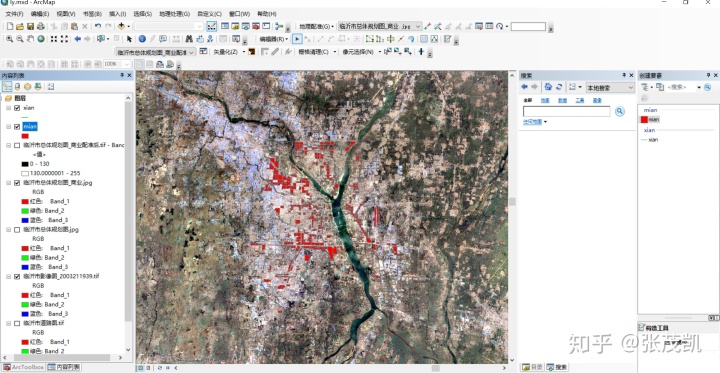Collapse the mian layer tree node
720x373 pixels.
click(9, 126)
